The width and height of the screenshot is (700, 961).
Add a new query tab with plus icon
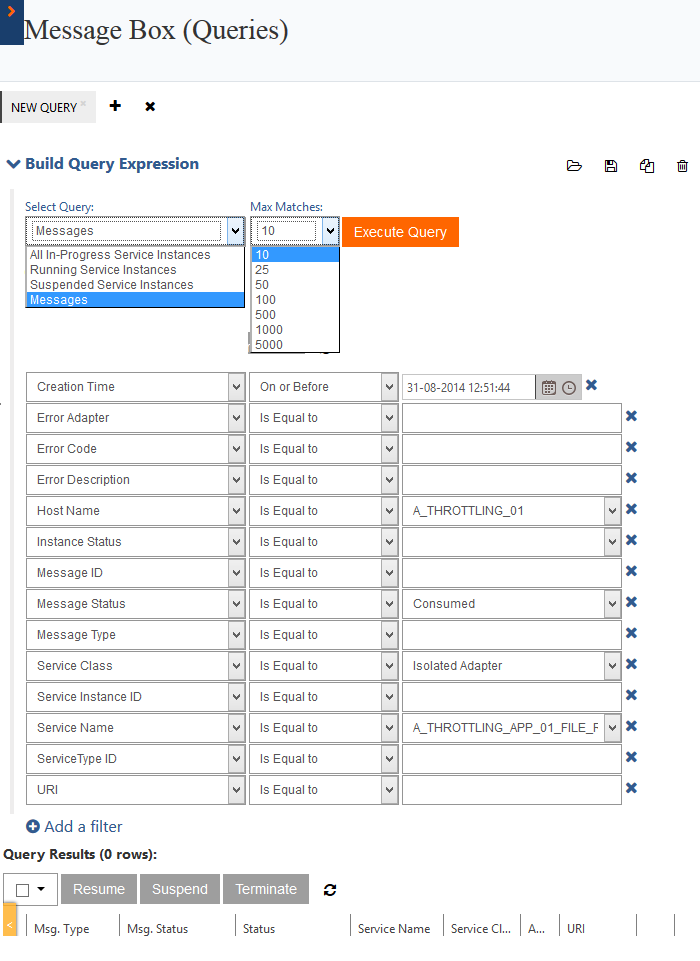[115, 106]
